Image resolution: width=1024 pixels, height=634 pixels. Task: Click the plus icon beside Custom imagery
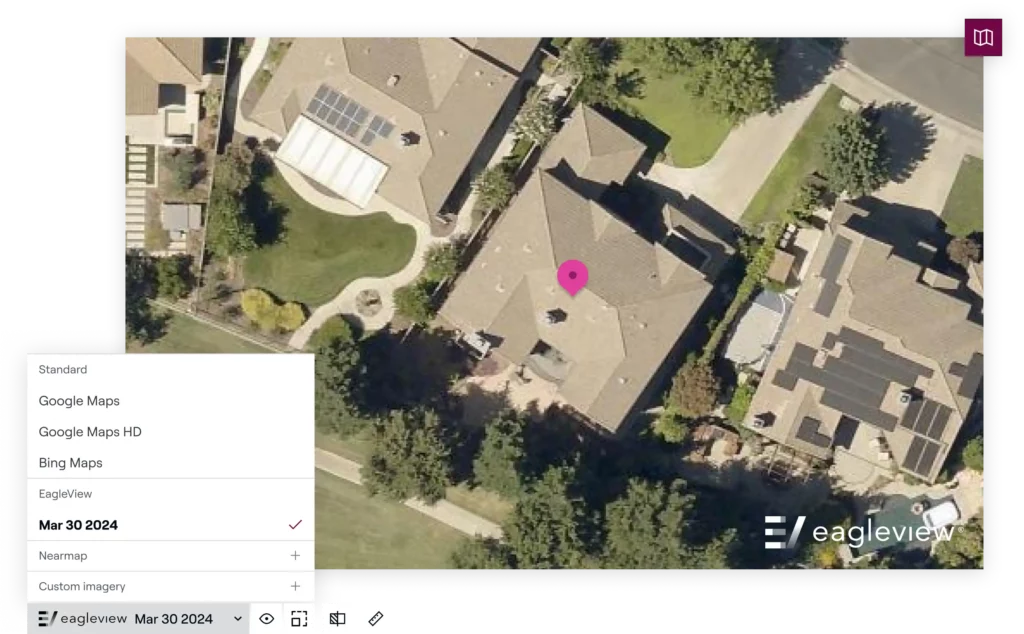tap(295, 586)
